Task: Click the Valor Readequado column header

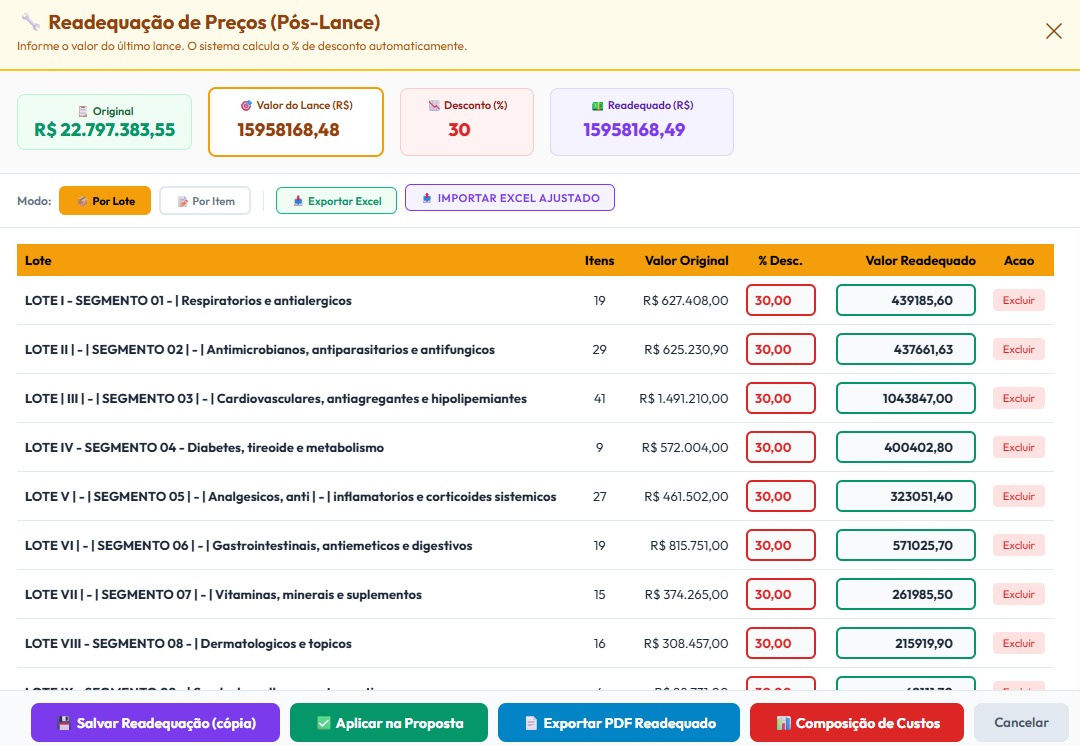Action: (920, 260)
